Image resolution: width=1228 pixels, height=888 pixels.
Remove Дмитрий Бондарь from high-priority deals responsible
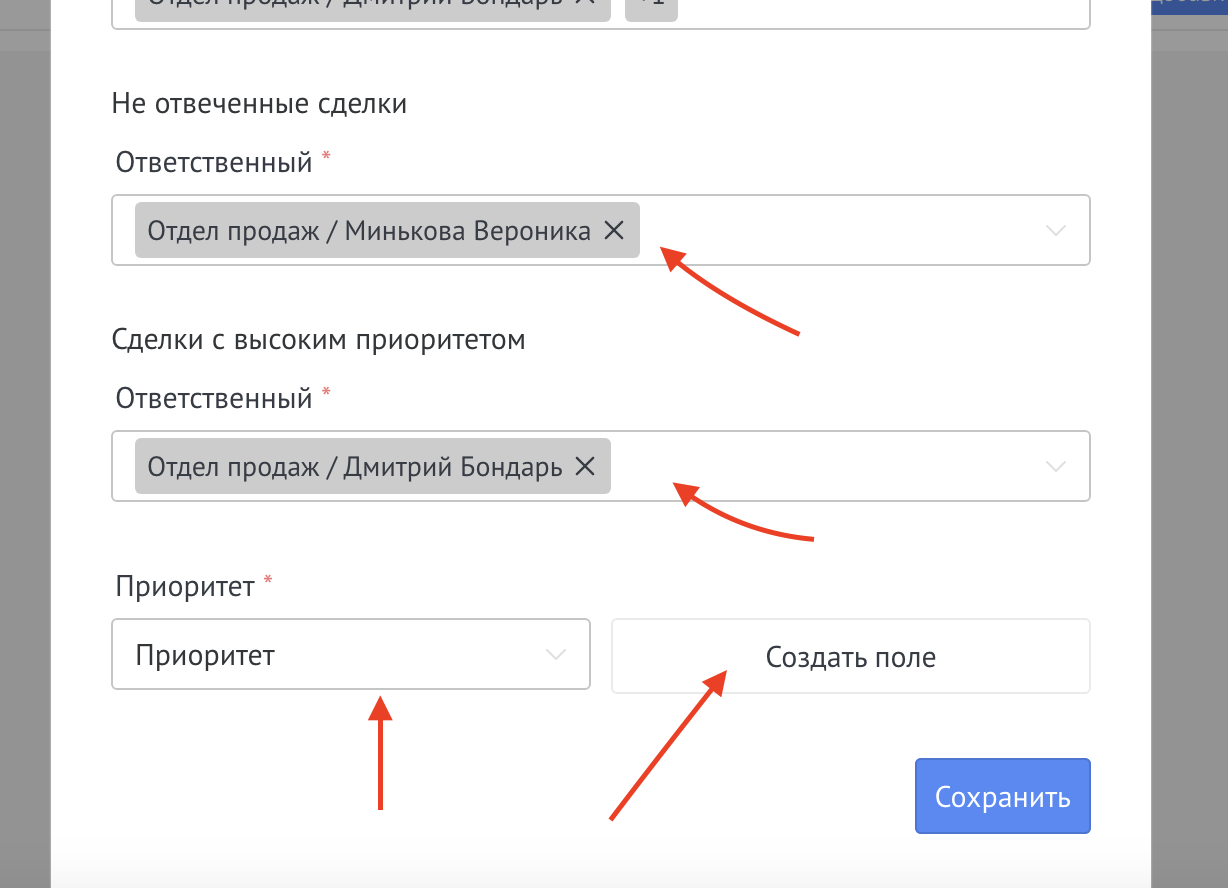[585, 466]
